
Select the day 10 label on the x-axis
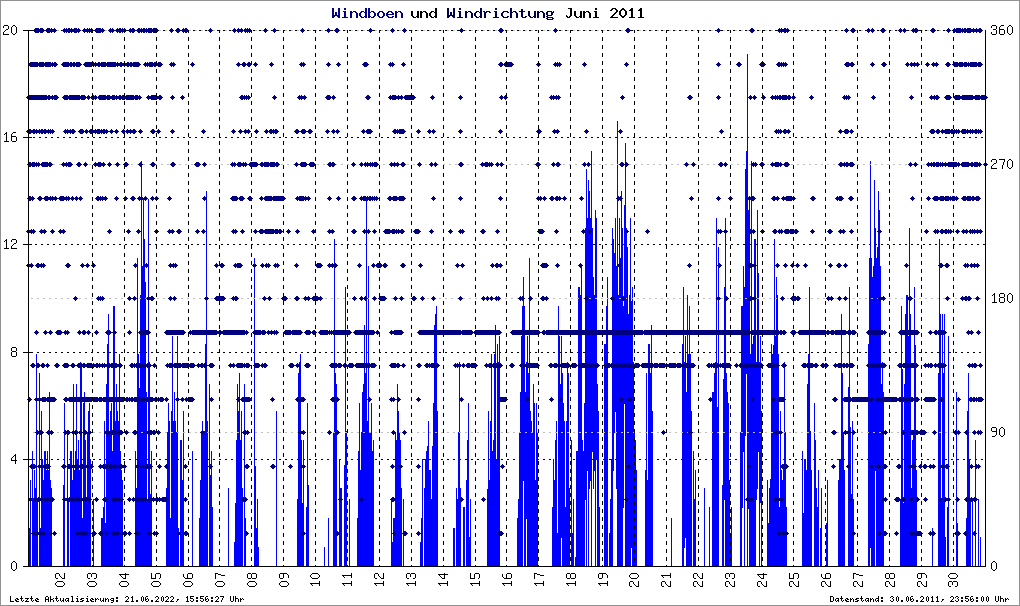pyautogui.click(x=315, y=579)
